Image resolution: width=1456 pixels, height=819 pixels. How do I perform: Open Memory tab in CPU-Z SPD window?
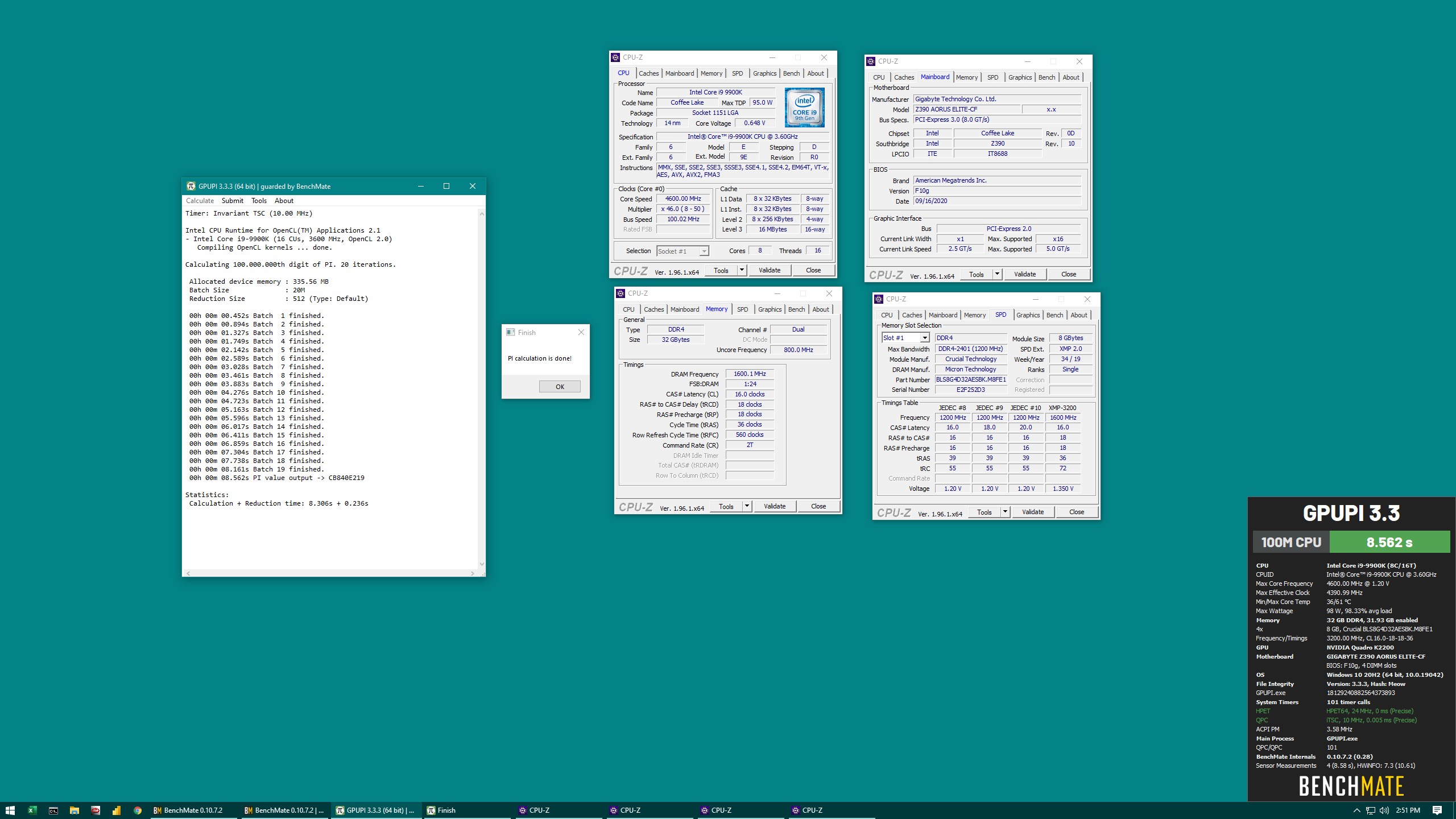[x=975, y=315]
